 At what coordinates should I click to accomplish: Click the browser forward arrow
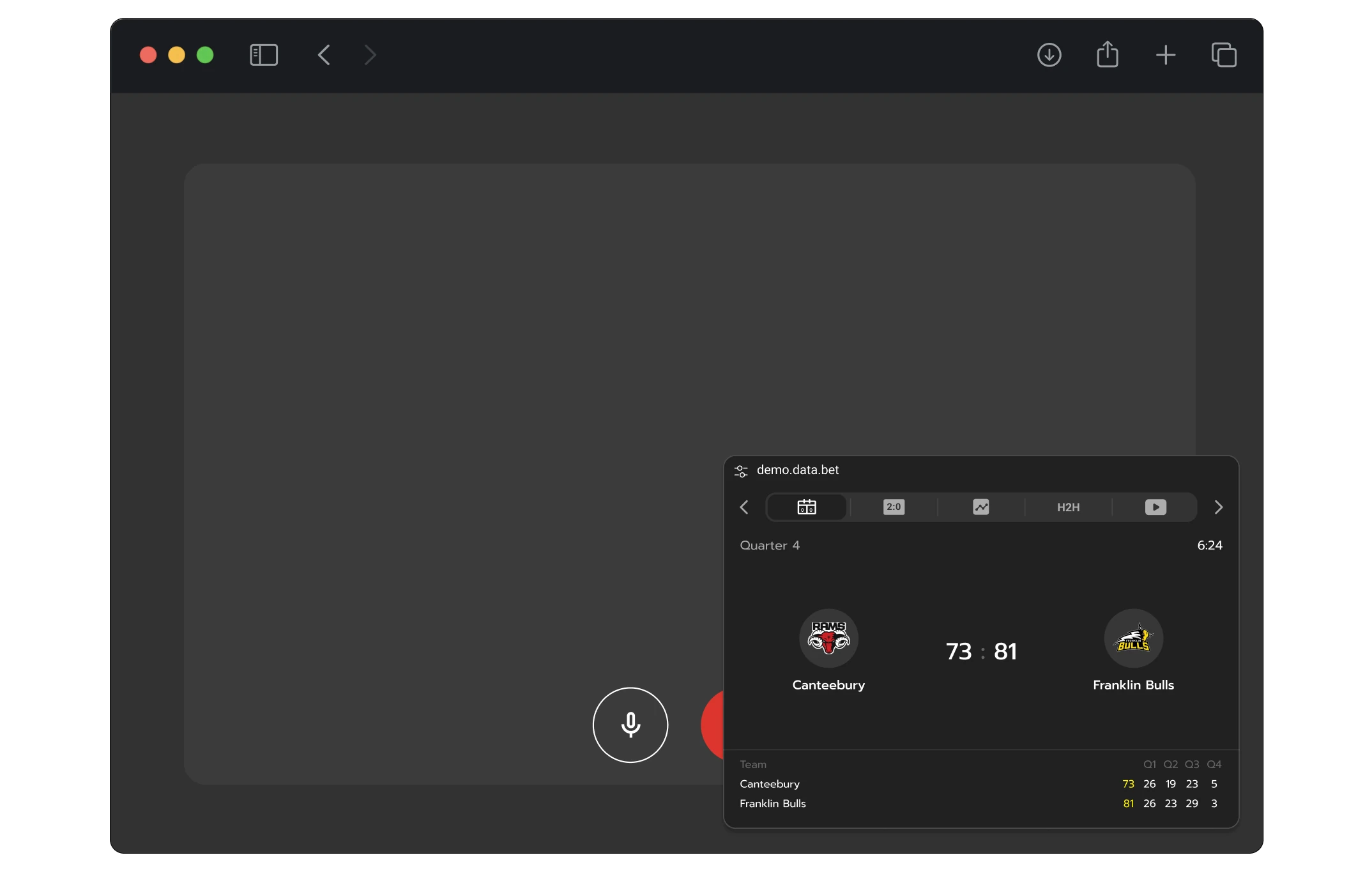[370, 55]
